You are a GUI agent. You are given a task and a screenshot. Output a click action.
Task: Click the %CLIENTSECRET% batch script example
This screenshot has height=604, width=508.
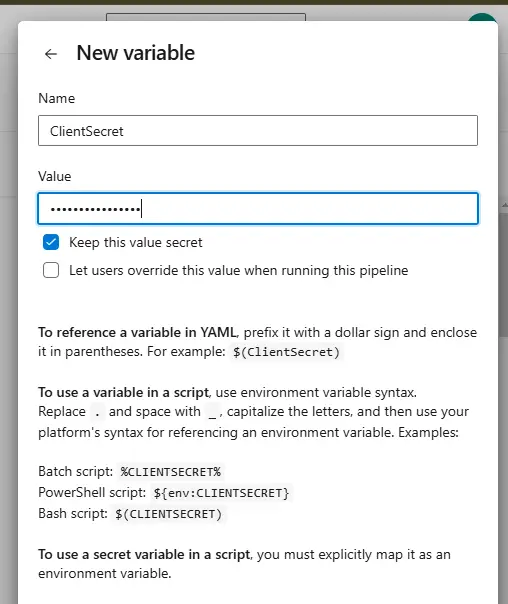coord(170,472)
